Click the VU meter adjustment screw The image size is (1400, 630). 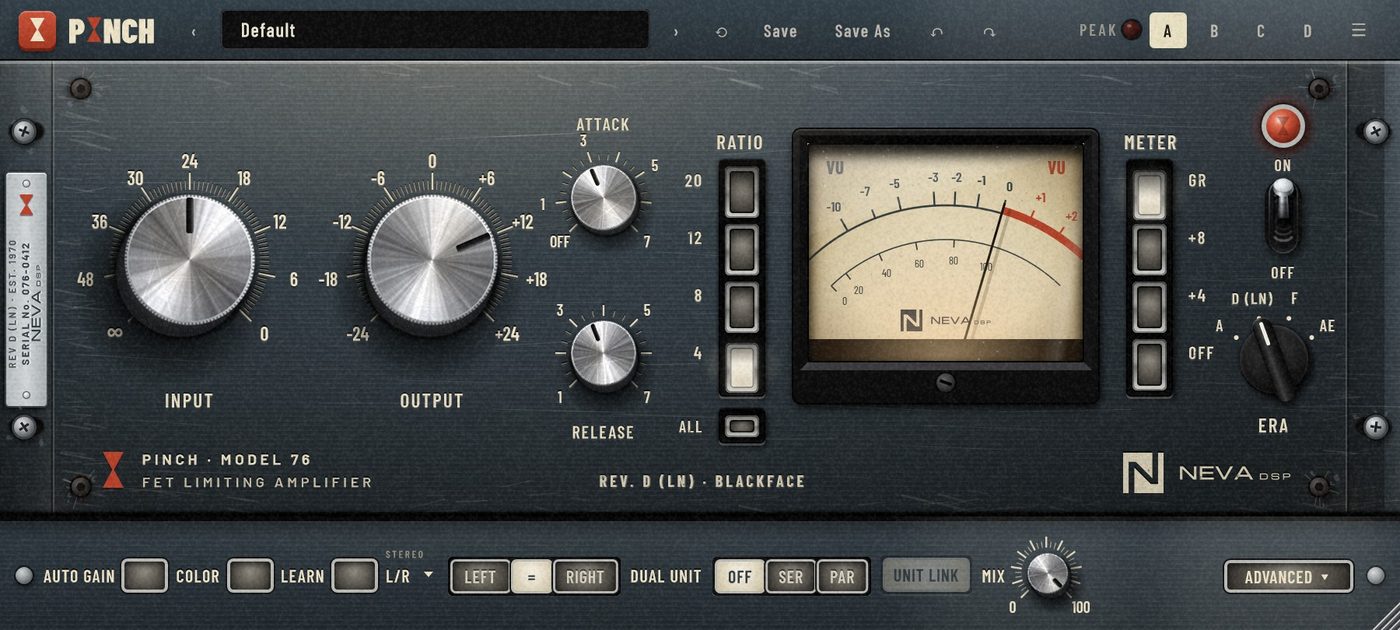point(945,382)
